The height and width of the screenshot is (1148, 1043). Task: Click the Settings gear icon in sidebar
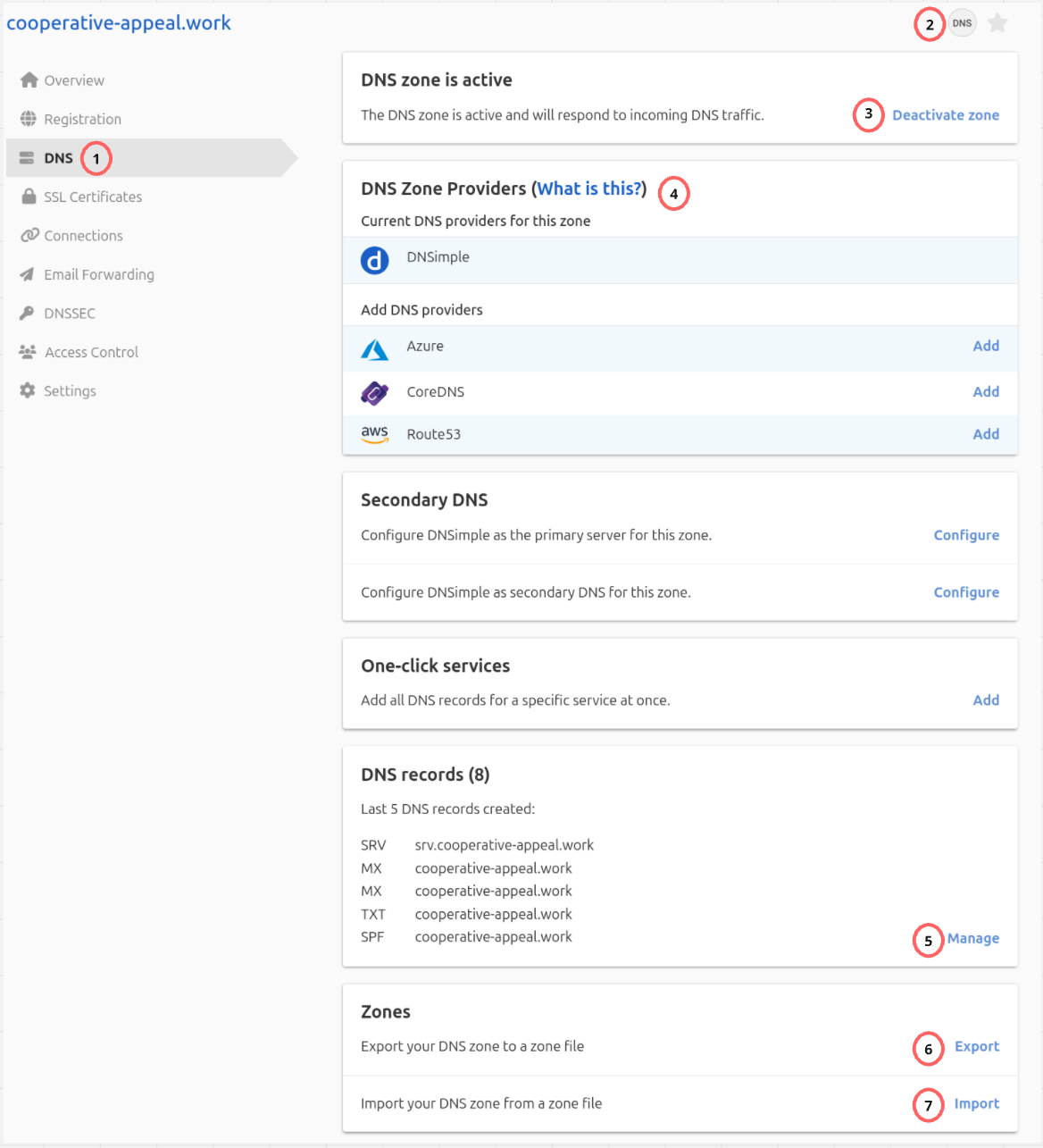pyautogui.click(x=28, y=390)
